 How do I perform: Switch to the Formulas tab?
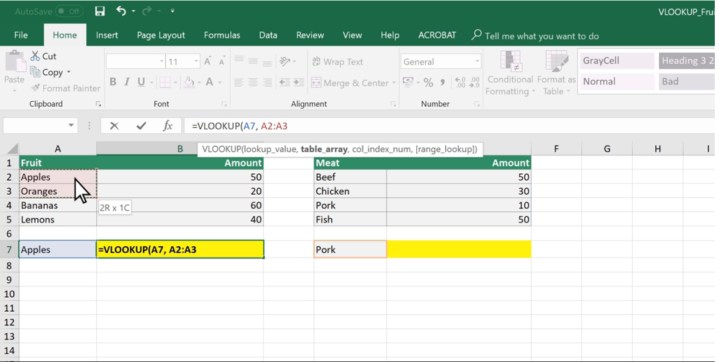pyautogui.click(x=222, y=35)
